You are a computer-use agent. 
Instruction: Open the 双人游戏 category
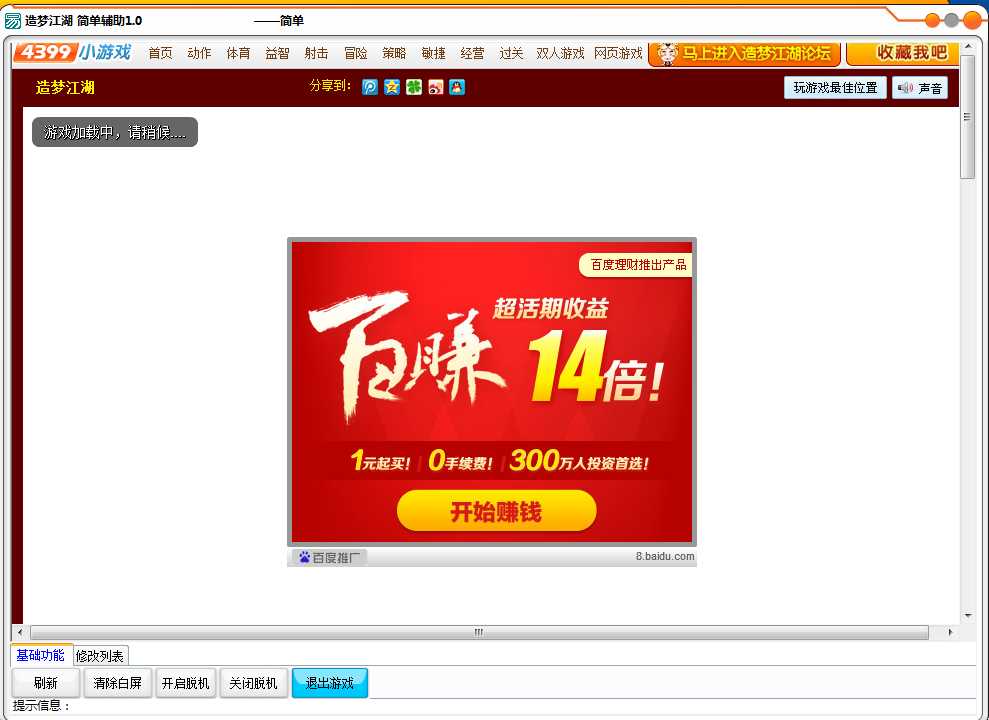click(560, 54)
